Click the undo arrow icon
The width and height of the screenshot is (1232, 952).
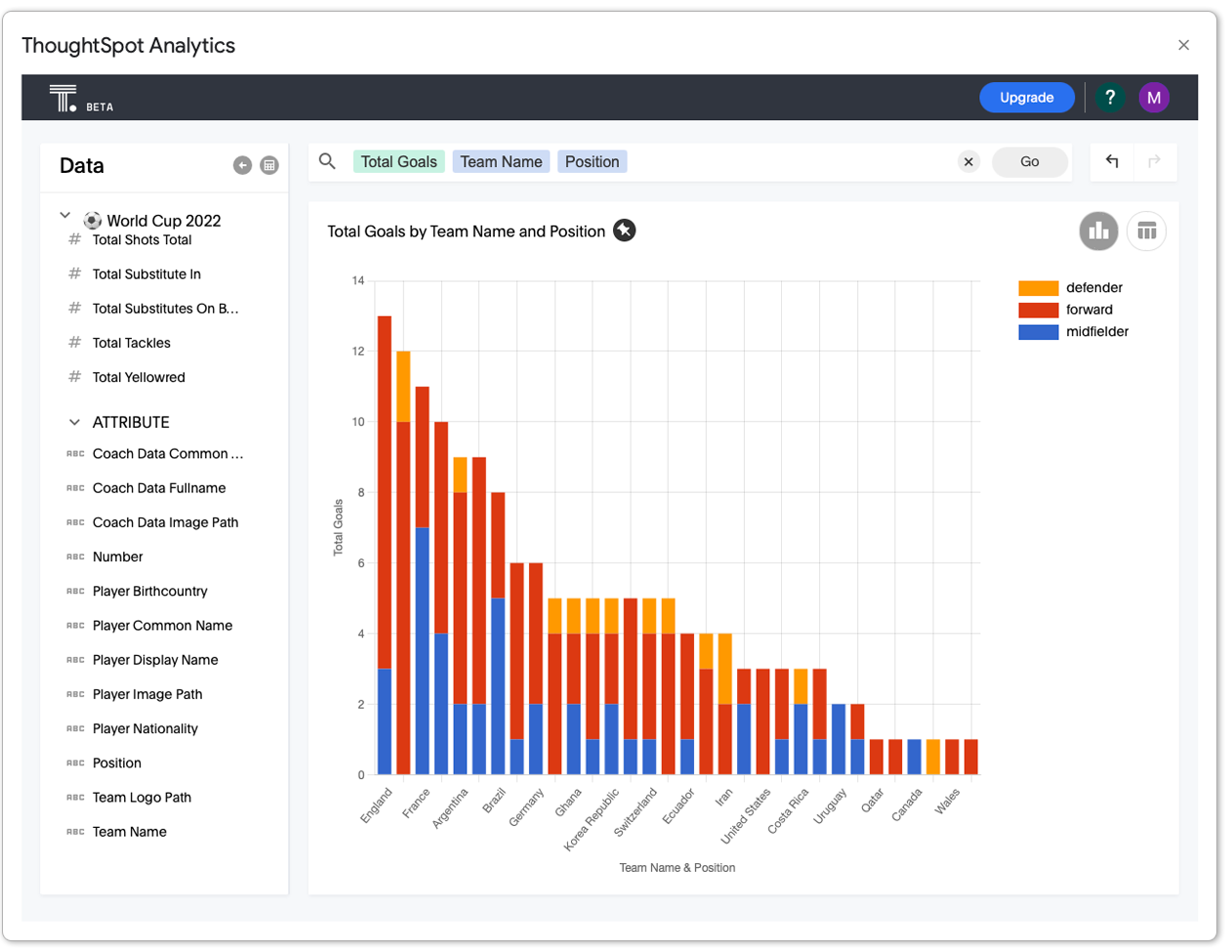[1112, 162]
